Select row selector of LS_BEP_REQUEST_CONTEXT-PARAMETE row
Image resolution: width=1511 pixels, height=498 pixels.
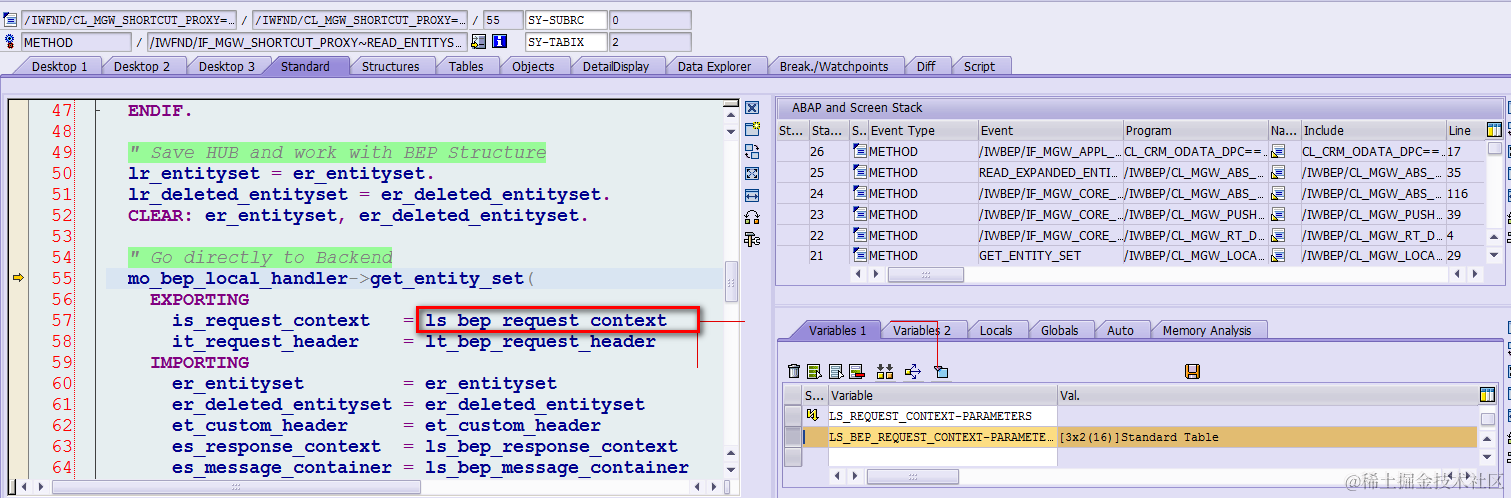793,437
